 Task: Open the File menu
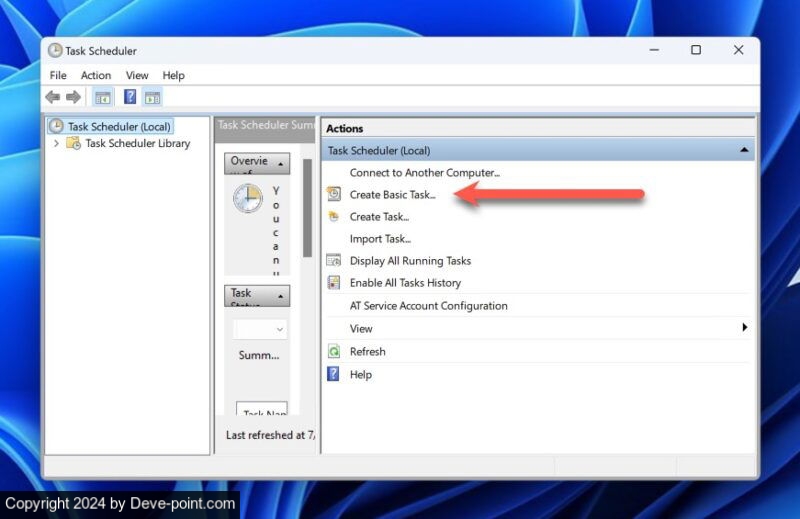click(58, 75)
